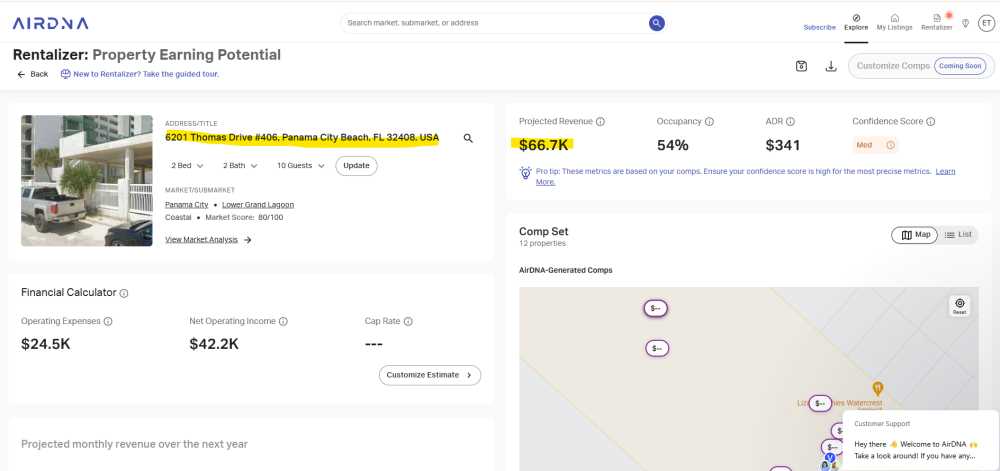
Task: Open the Explore tab in navigation
Action: (x=855, y=22)
